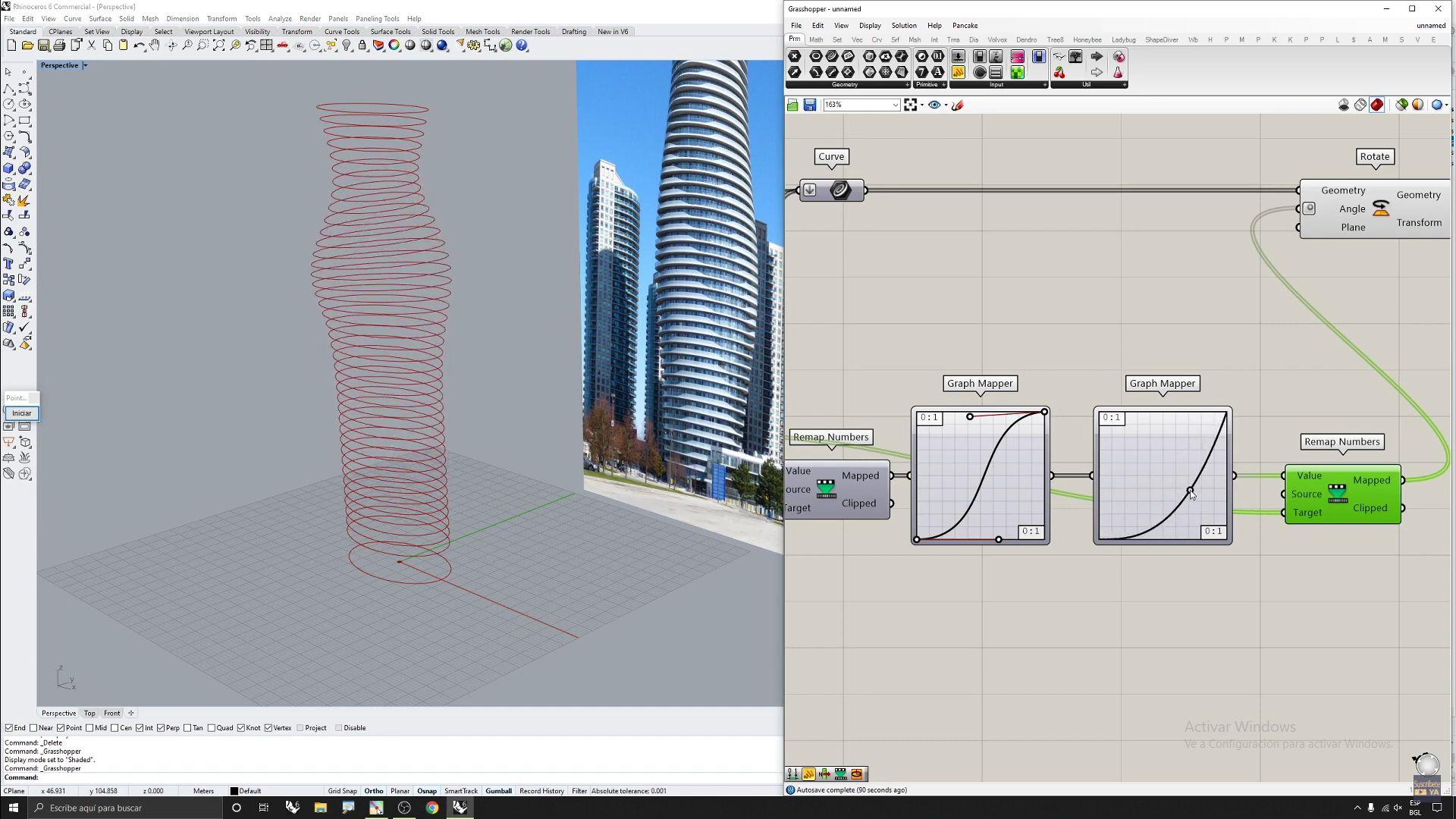Screen dimensions: 1456x819
Task: Click the Rhino Help question mark icon
Action: coord(522,45)
